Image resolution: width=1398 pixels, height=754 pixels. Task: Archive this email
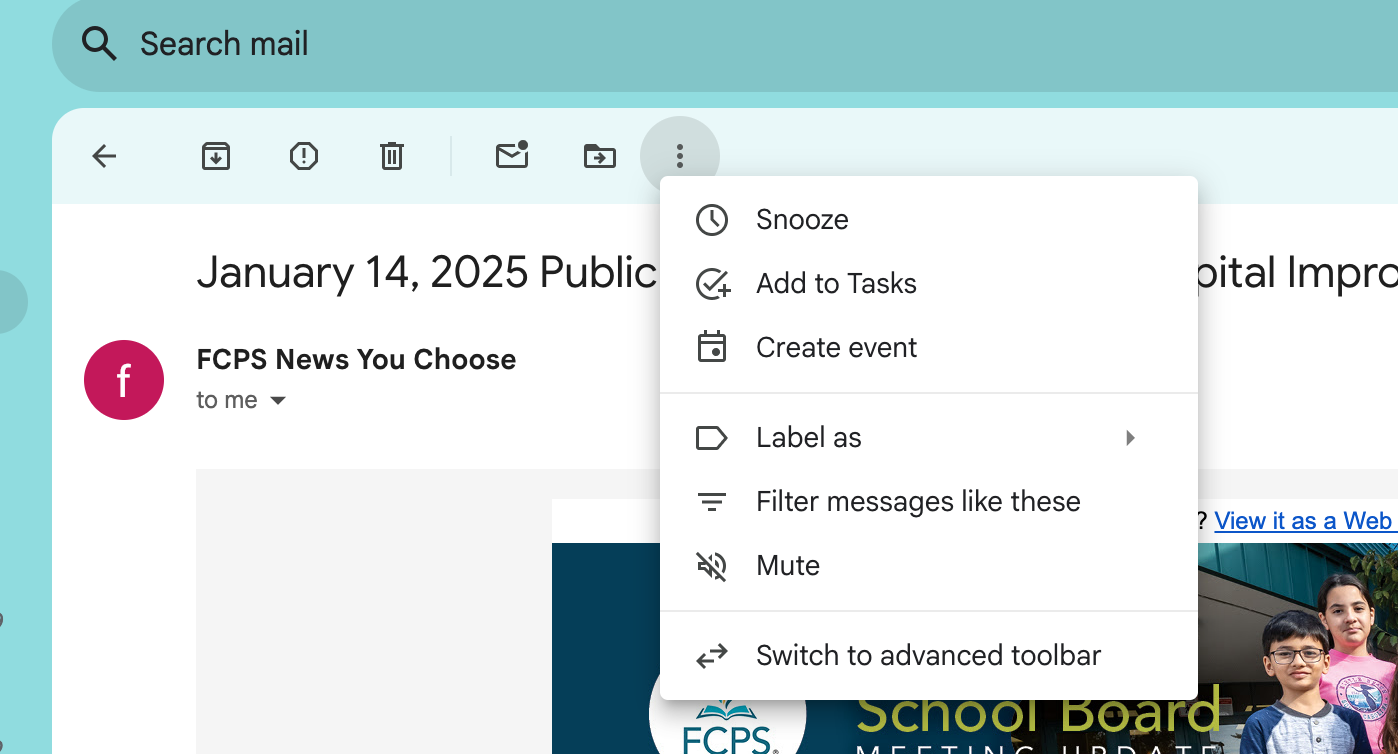(216, 156)
